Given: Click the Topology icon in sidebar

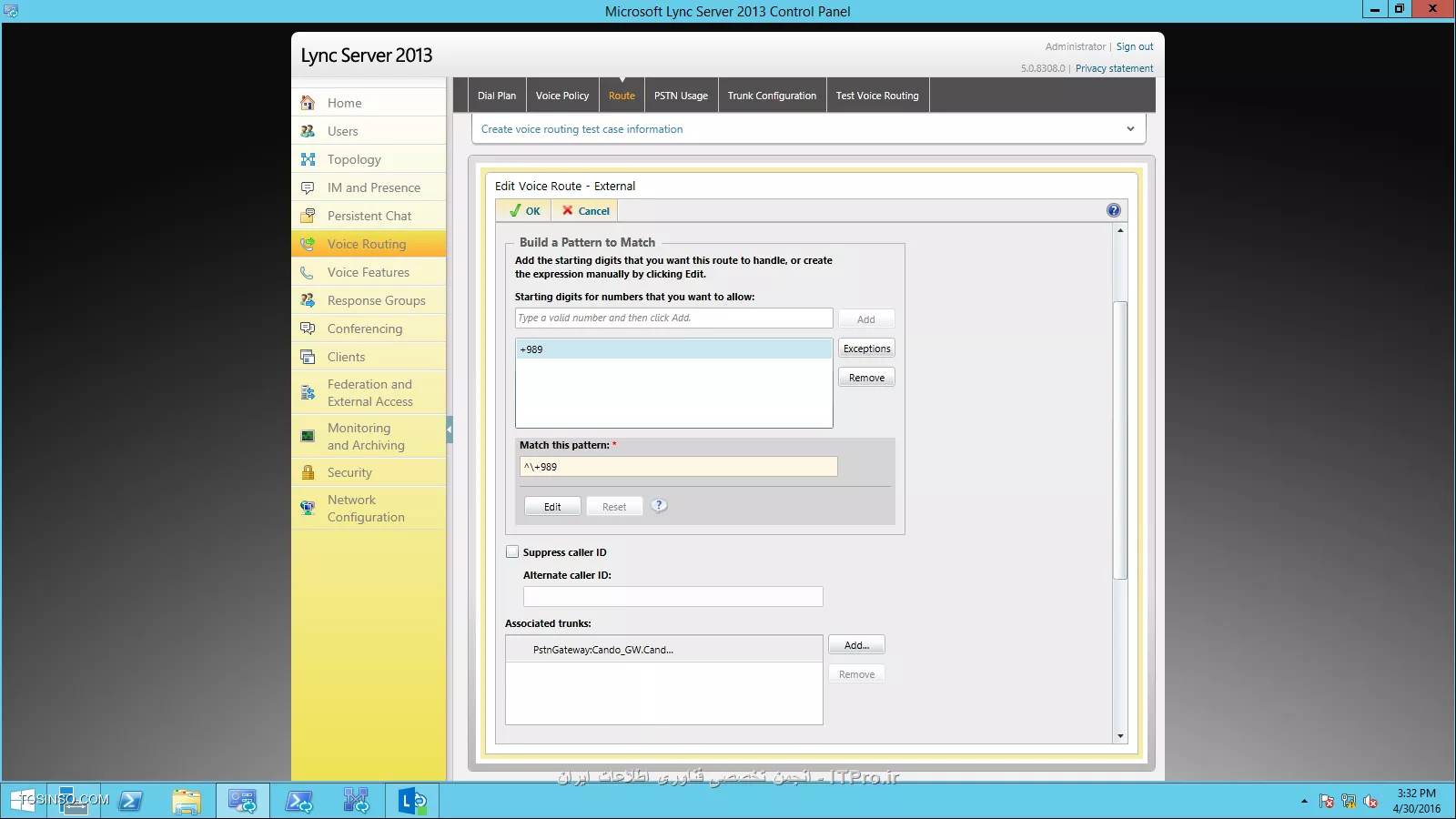Looking at the screenshot, I should 308,159.
